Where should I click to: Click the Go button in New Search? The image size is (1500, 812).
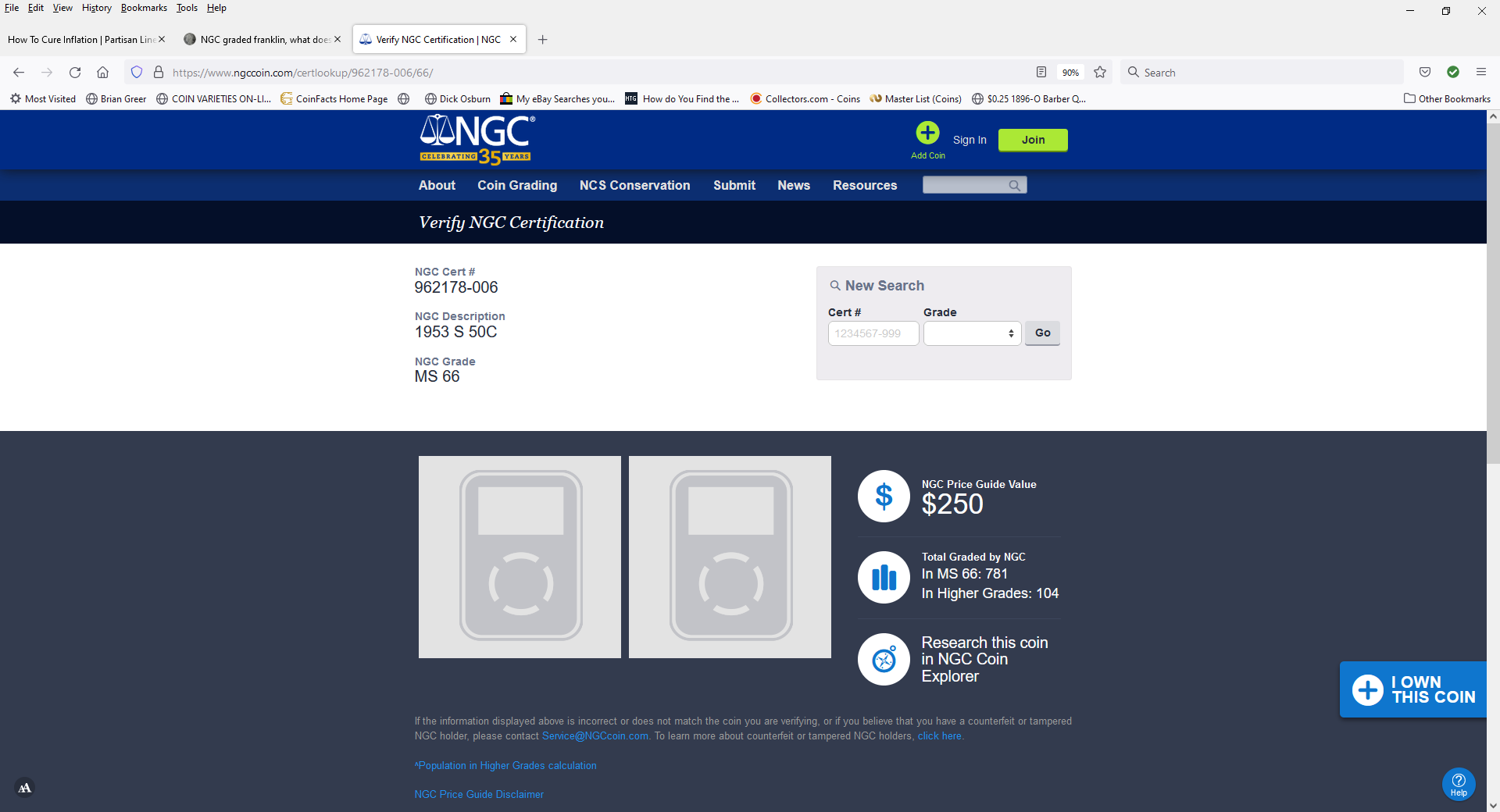tap(1042, 333)
